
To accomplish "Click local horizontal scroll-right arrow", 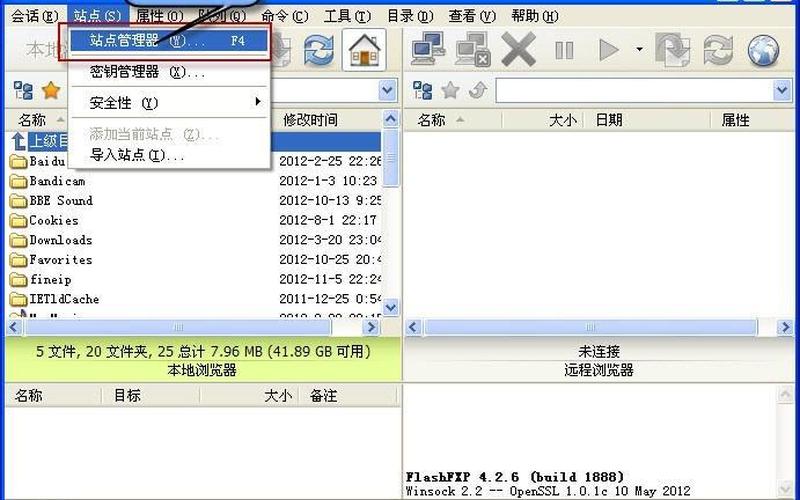I will 372,327.
